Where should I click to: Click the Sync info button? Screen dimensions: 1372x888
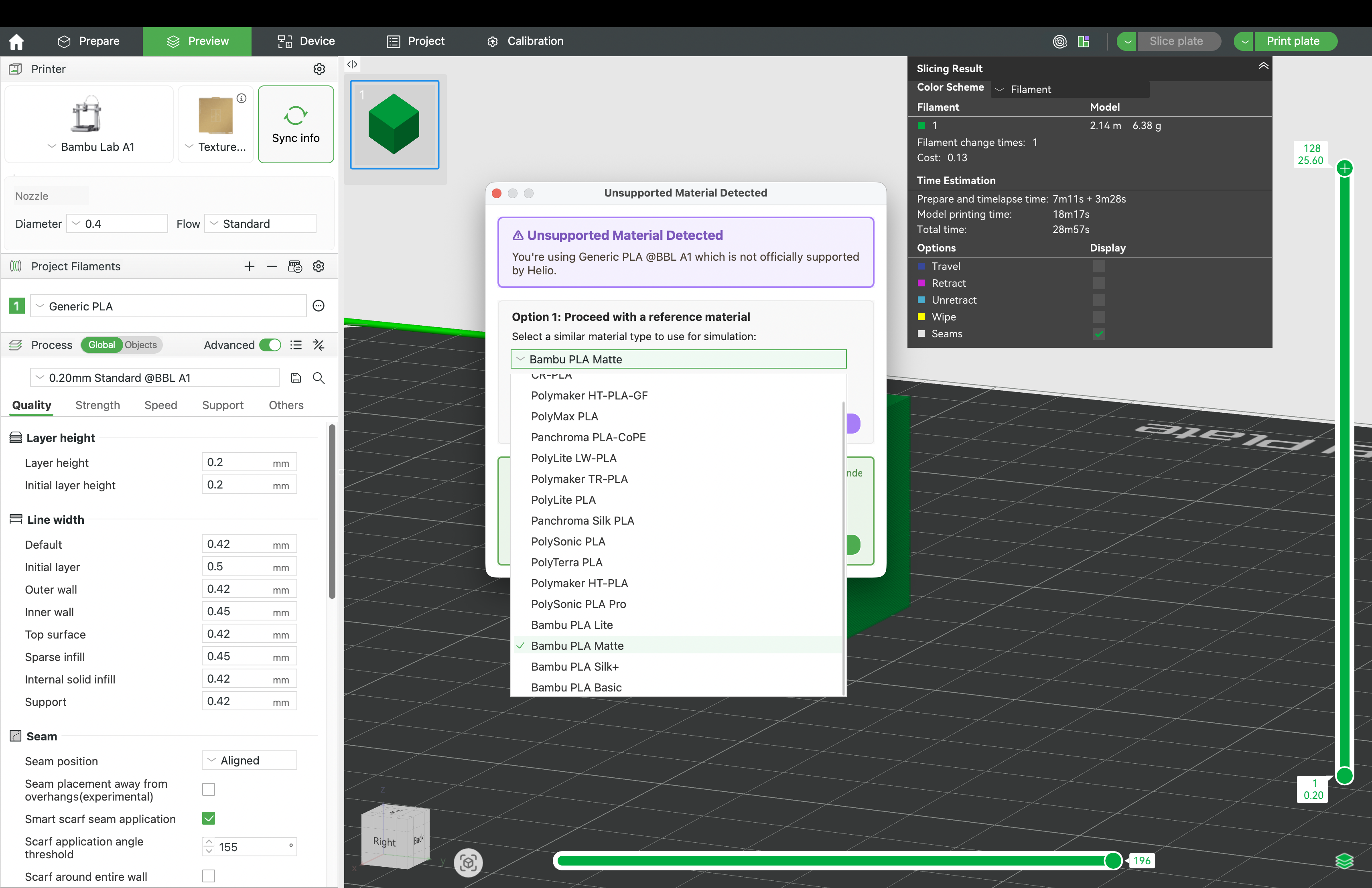(x=296, y=124)
